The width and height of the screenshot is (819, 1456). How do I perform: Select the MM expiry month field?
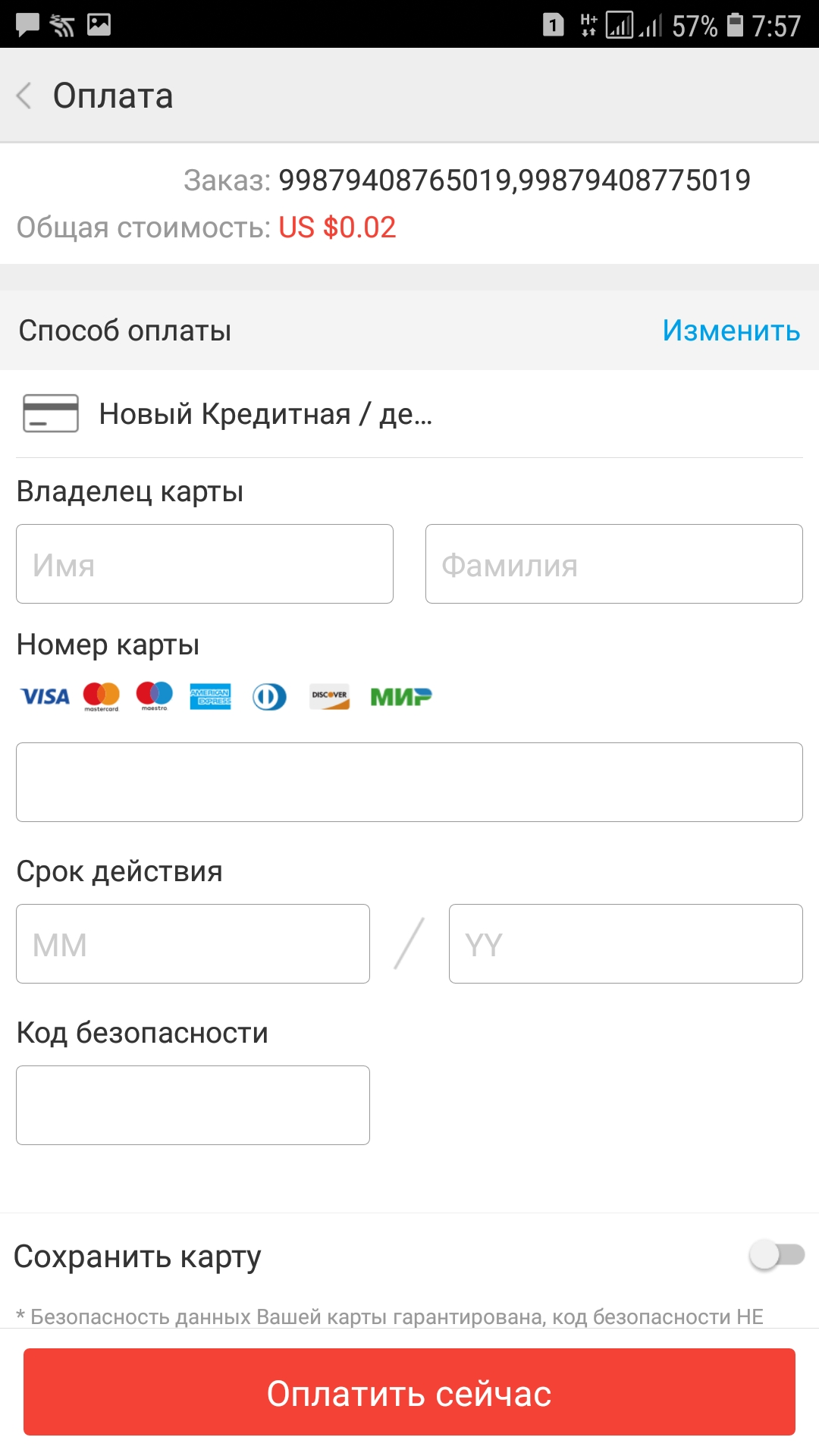click(x=193, y=944)
